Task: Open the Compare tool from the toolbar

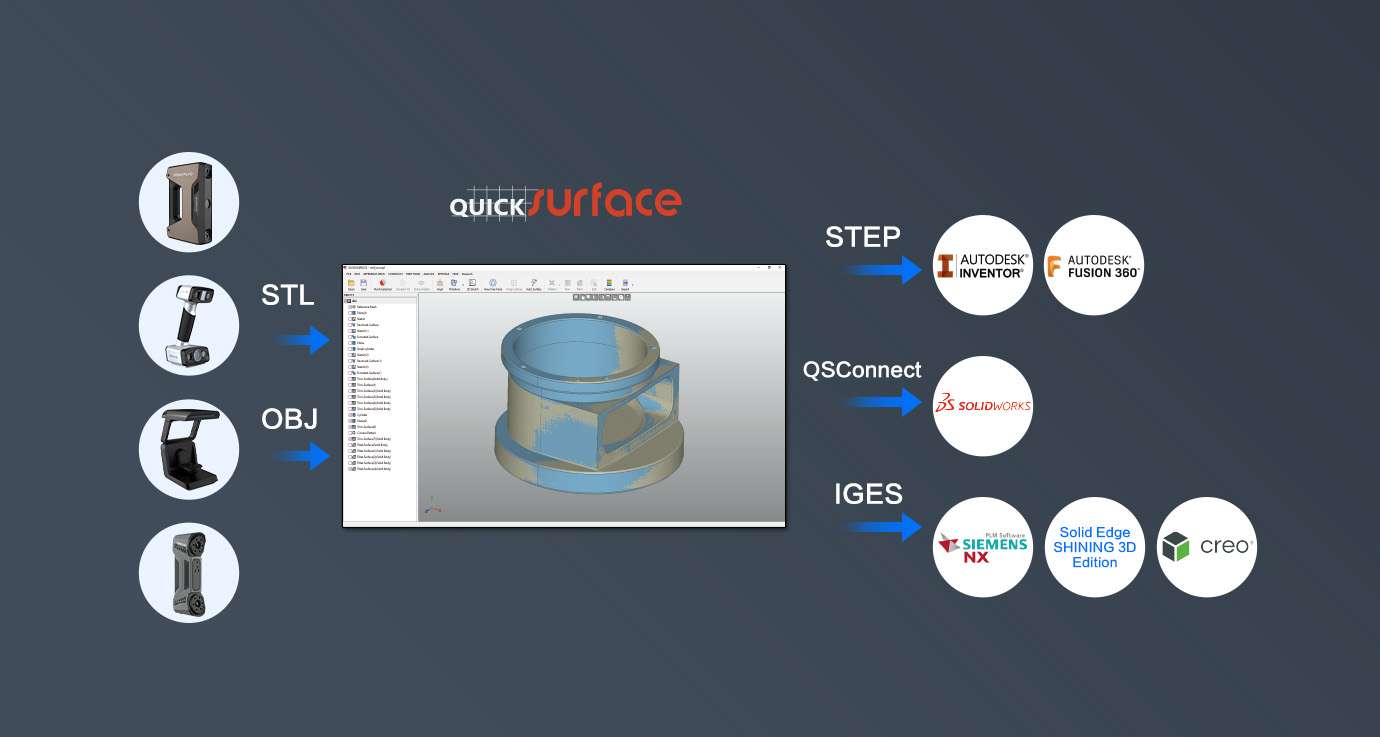Action: pyautogui.click(x=610, y=283)
